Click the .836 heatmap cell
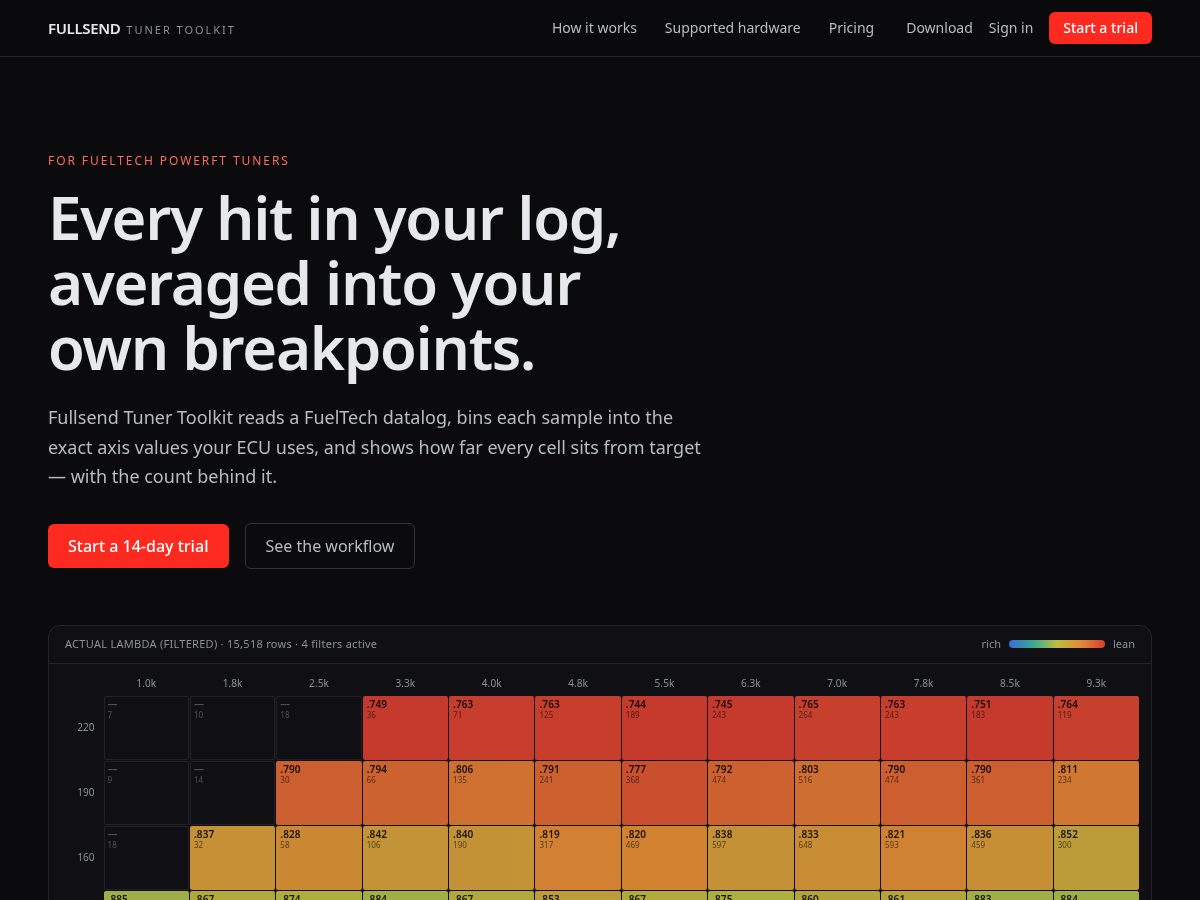1200x900 pixels. [1010, 858]
